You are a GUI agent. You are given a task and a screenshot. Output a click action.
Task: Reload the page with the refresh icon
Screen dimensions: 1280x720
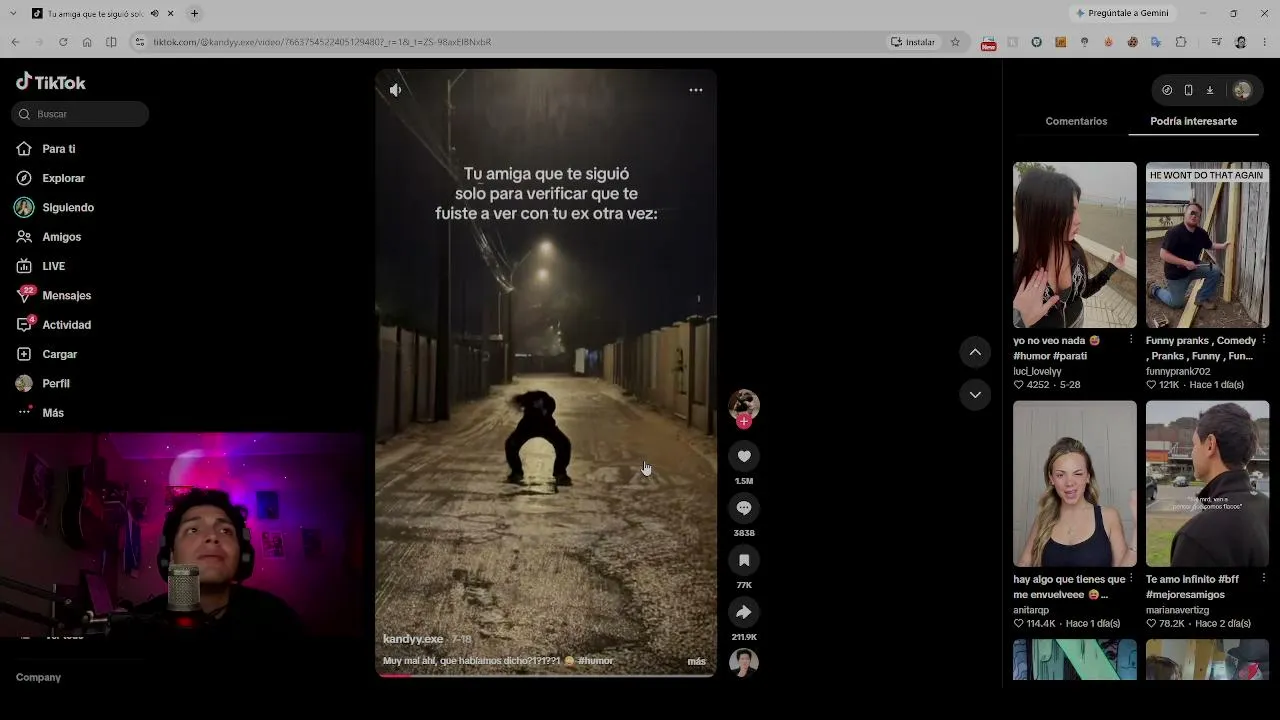pos(63,42)
